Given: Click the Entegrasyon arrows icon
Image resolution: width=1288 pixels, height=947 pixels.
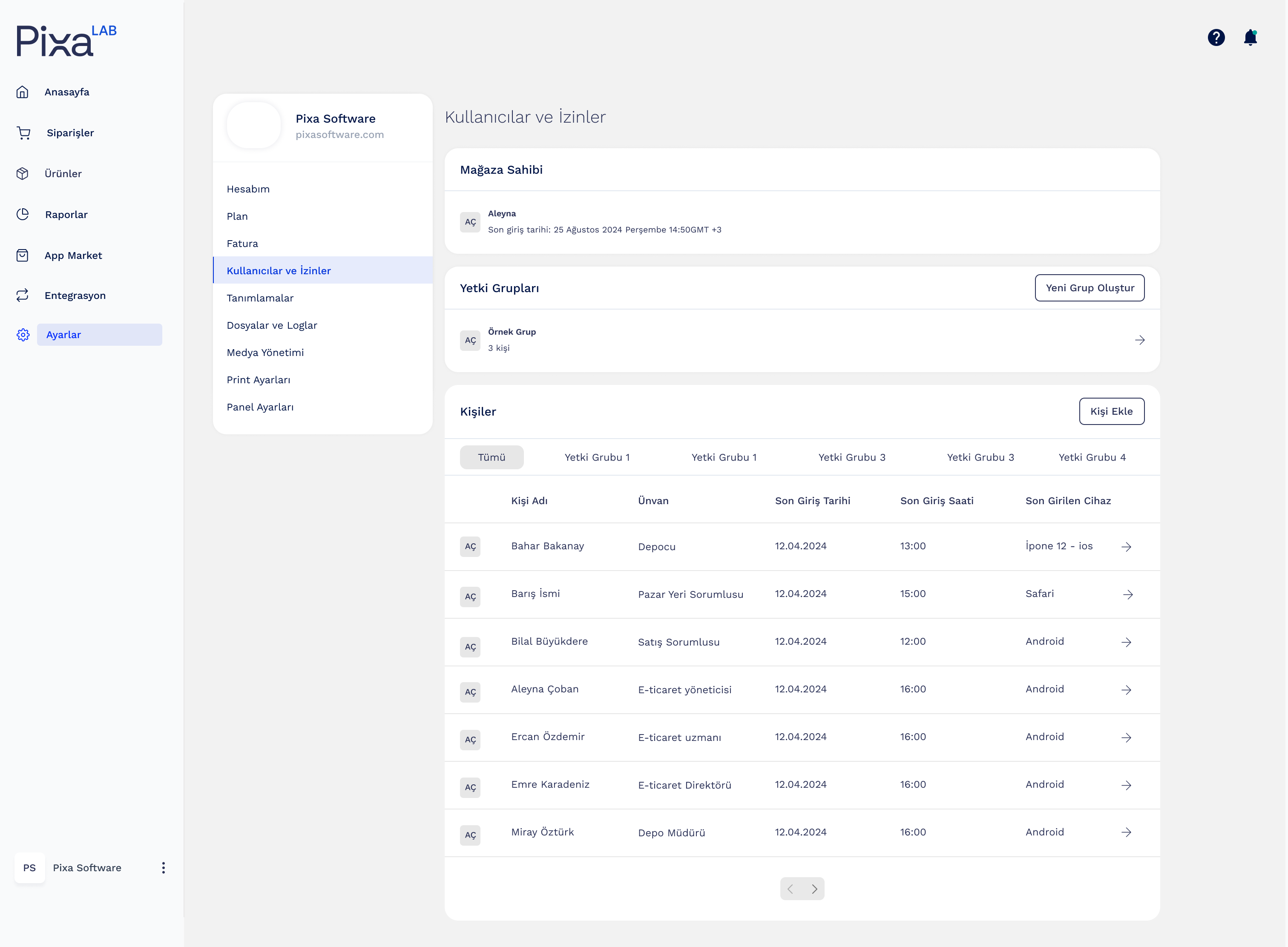Looking at the screenshot, I should pos(23,296).
